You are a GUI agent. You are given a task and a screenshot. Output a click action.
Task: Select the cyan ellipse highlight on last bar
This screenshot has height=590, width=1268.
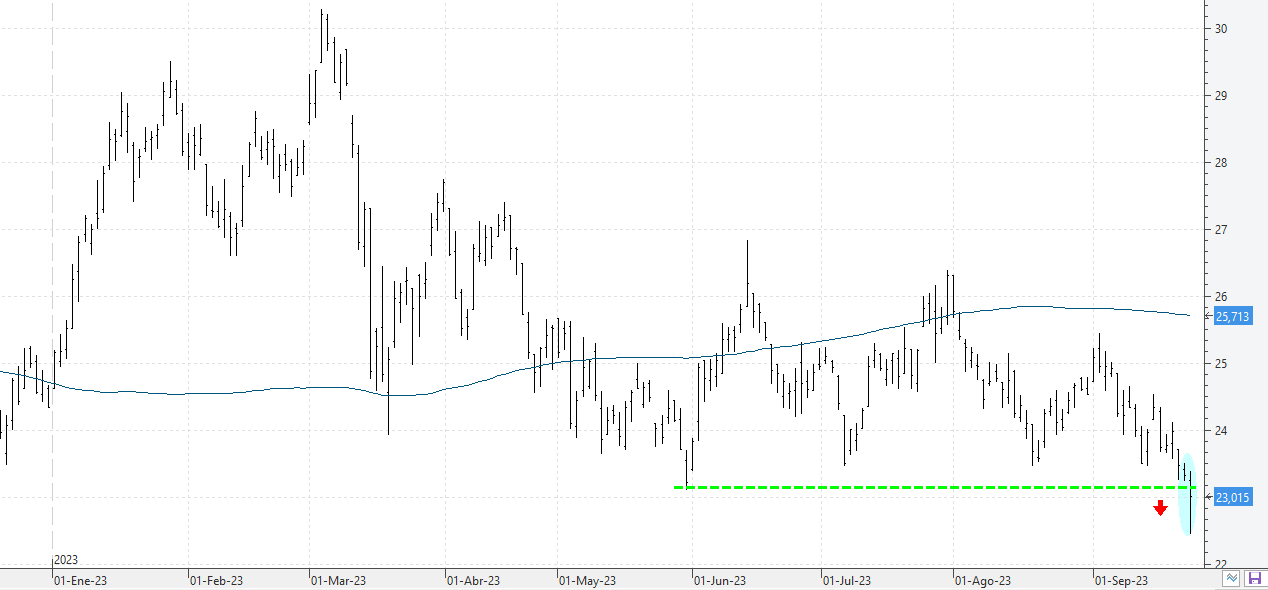(x=1187, y=495)
